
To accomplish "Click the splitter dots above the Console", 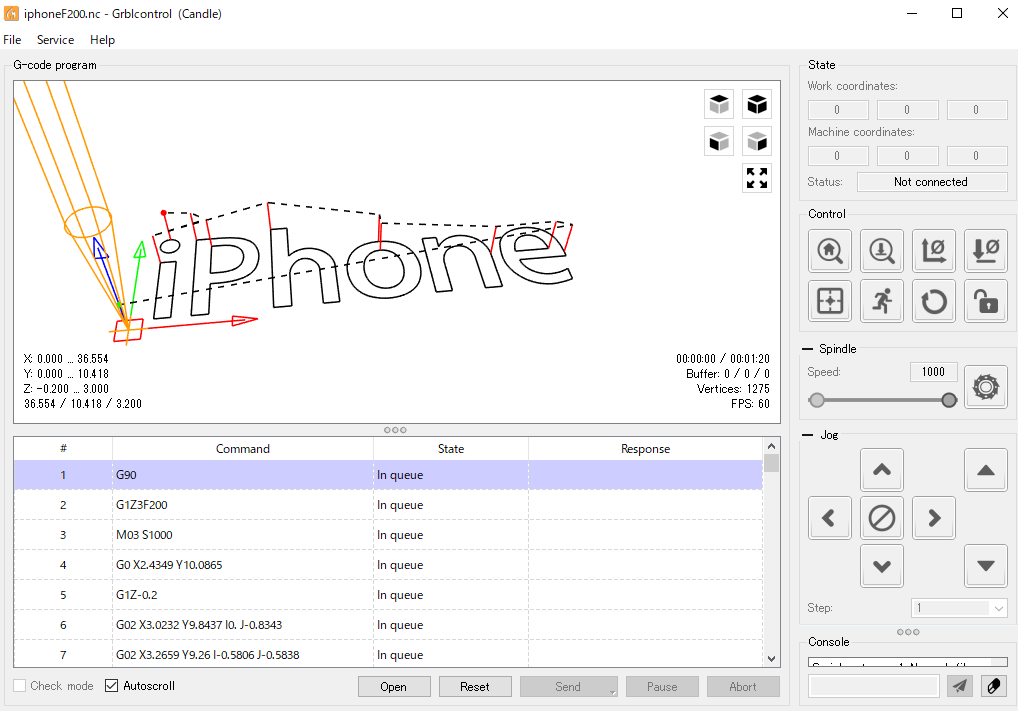I will [x=908, y=632].
